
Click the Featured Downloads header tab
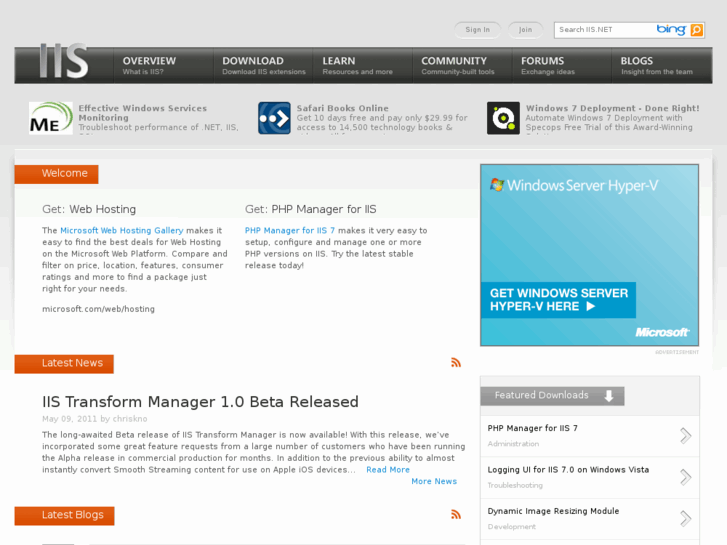point(552,396)
